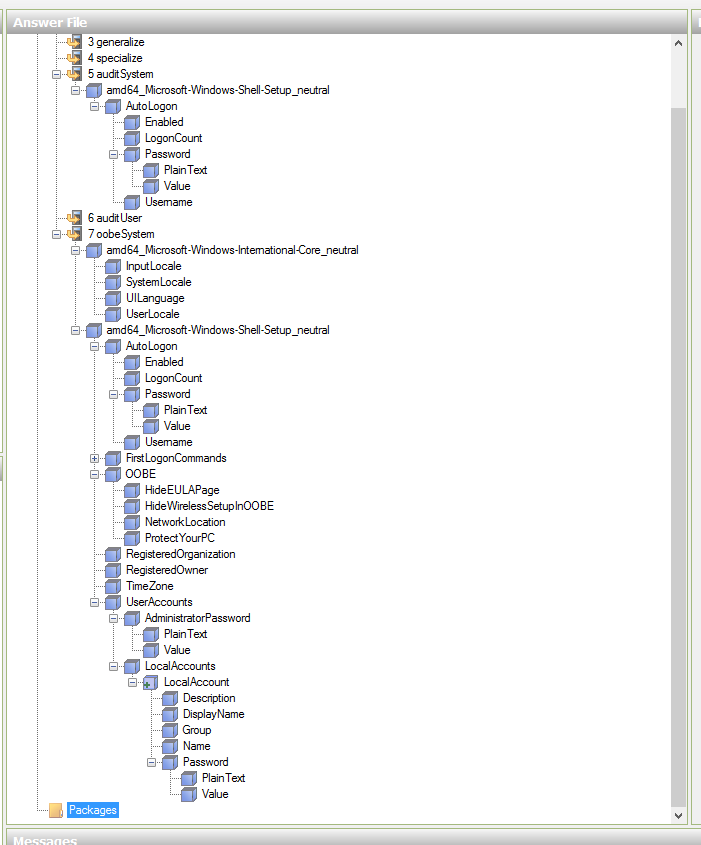
Task: Collapse Shell-Setup component under 7 oobeSystem
Action: pyautogui.click(x=75, y=330)
